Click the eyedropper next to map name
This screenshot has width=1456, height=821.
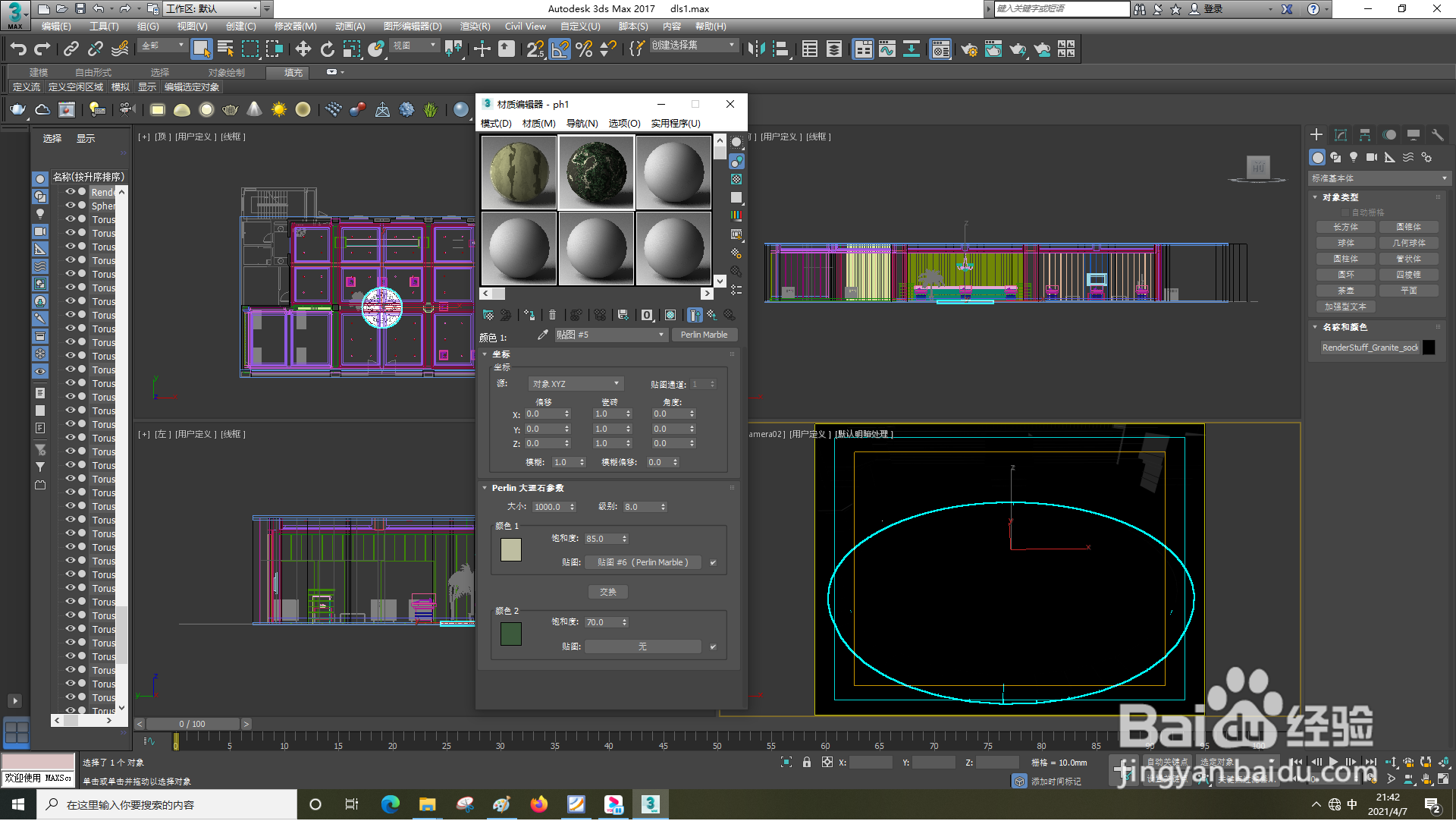pyautogui.click(x=543, y=335)
